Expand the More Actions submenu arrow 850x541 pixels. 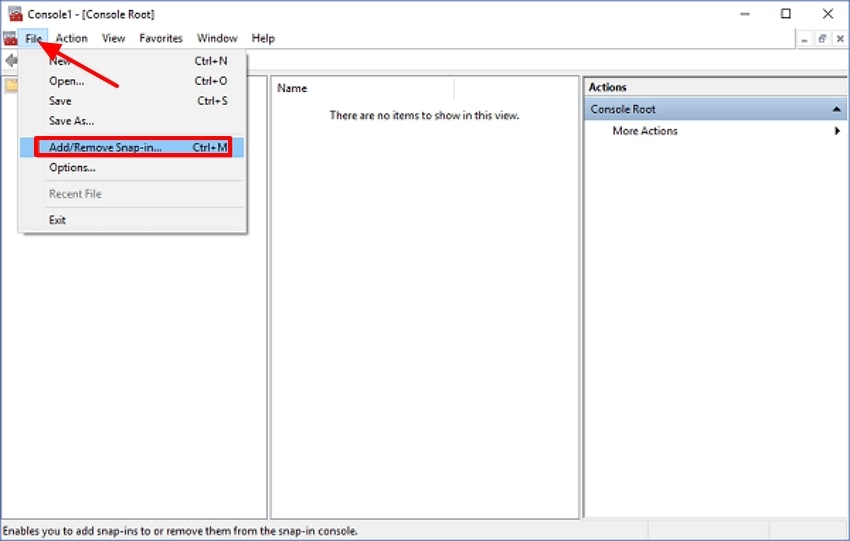pyautogui.click(x=838, y=131)
